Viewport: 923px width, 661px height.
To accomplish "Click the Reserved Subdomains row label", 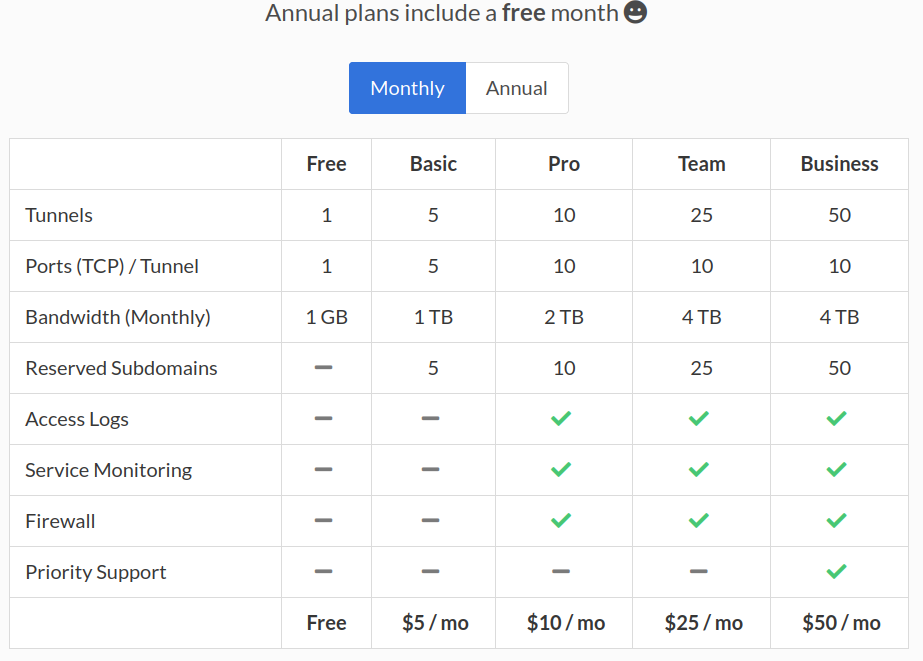I will point(121,368).
